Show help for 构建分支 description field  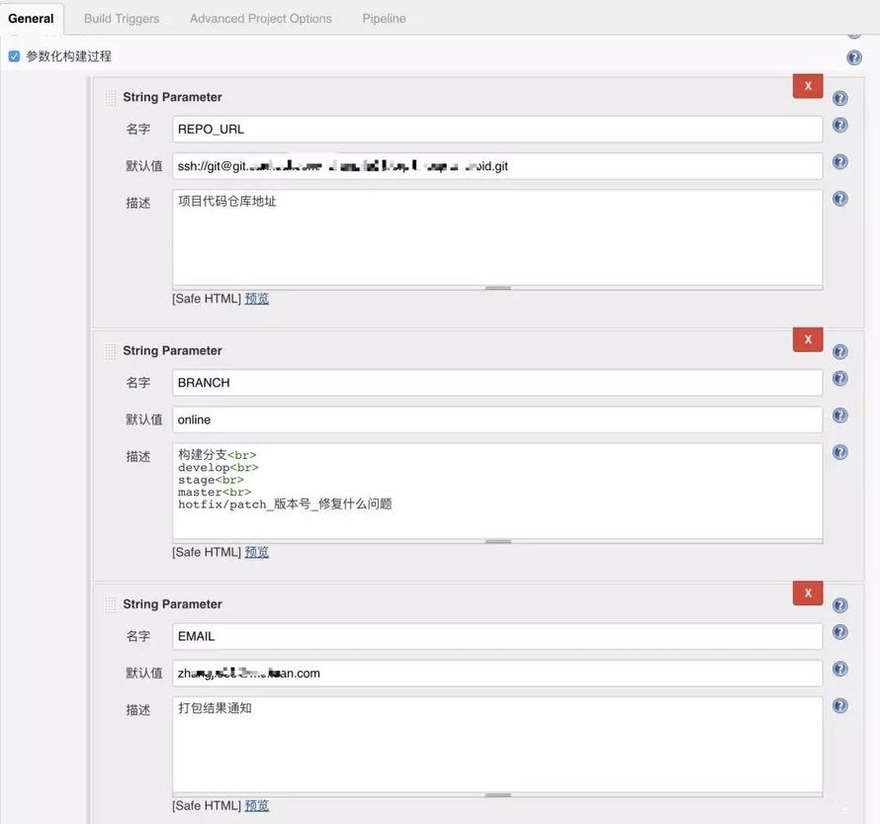[840, 452]
